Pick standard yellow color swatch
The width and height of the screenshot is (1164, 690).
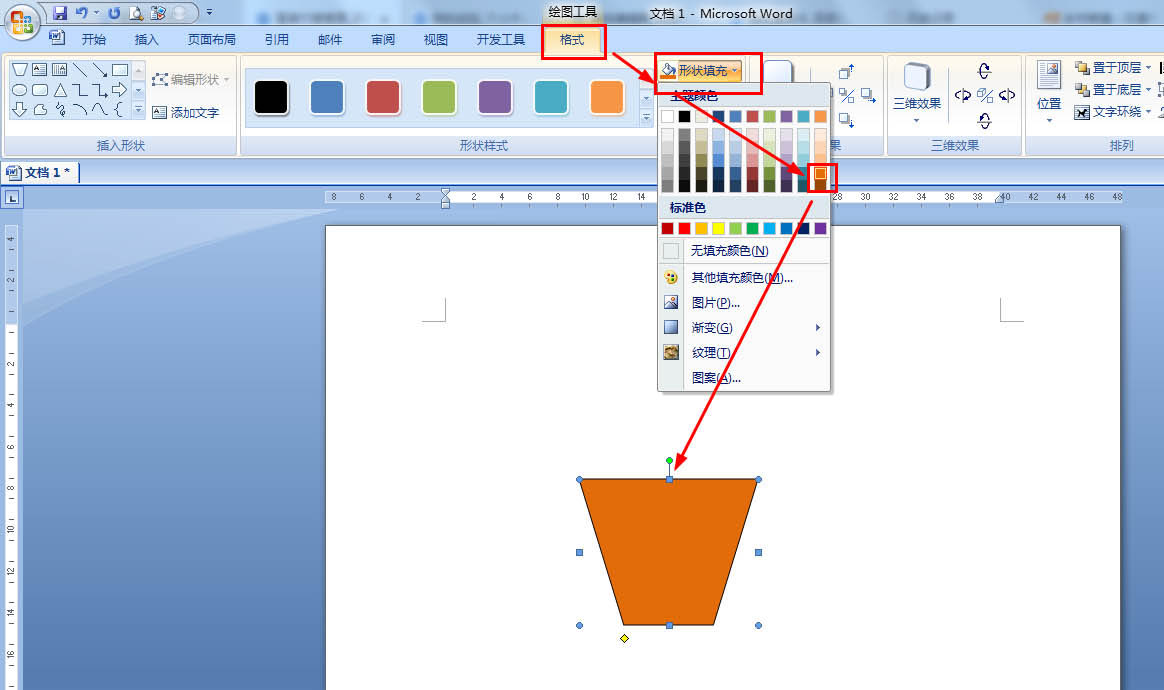tap(719, 229)
